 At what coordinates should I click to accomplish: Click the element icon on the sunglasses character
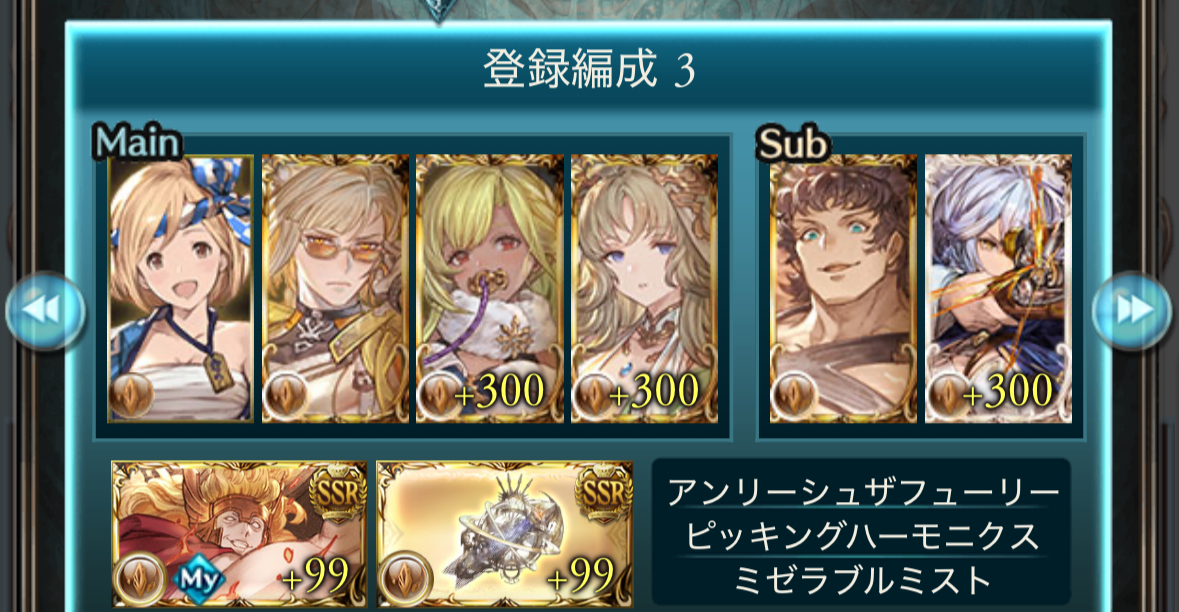pos(286,394)
